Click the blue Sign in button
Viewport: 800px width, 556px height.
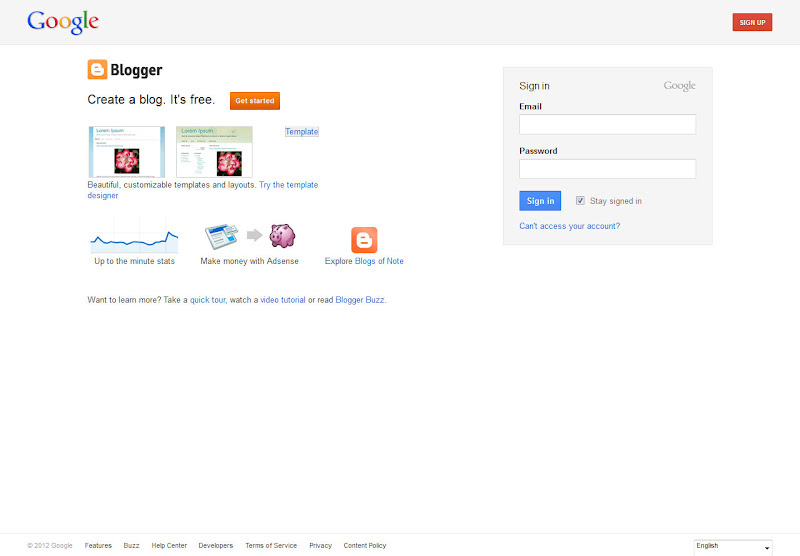(x=540, y=201)
